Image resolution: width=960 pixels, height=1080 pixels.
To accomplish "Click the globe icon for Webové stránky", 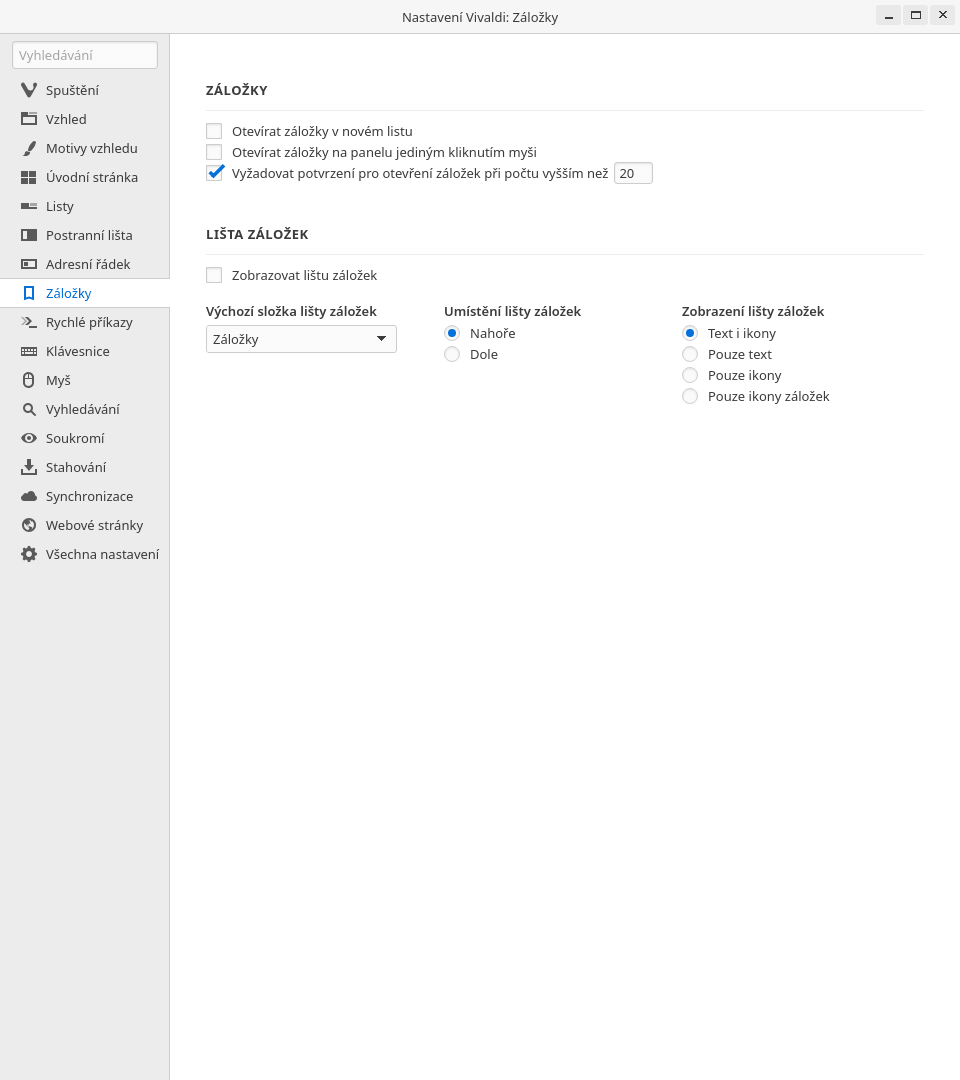I will 29,525.
